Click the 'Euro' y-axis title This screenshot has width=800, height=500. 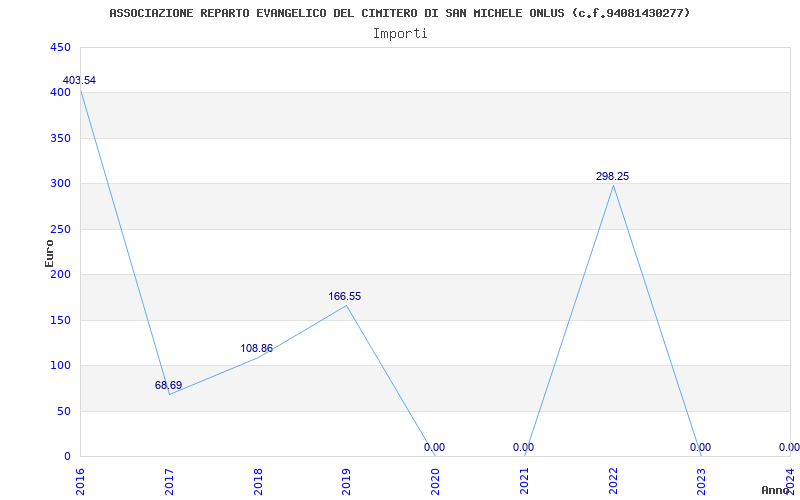49,253
